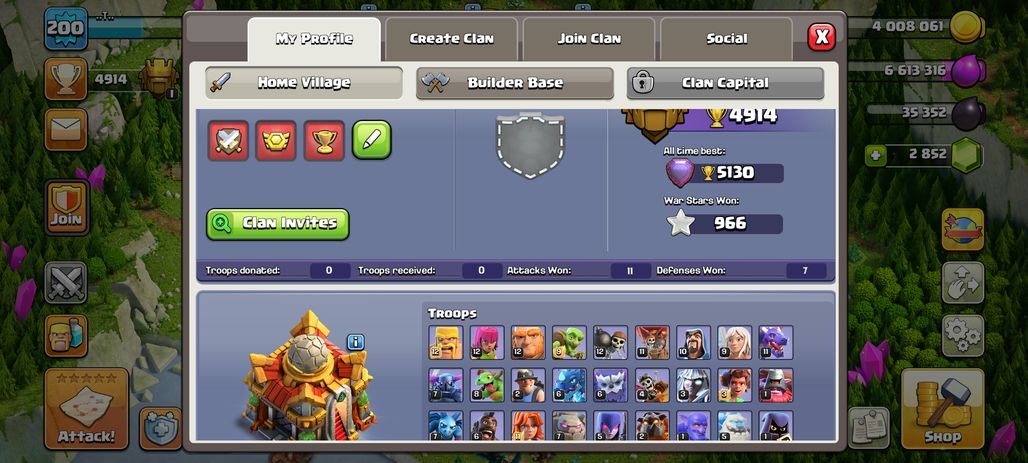Open the trophy ranking icon on the left
The height and width of the screenshot is (463, 1028).
66,79
